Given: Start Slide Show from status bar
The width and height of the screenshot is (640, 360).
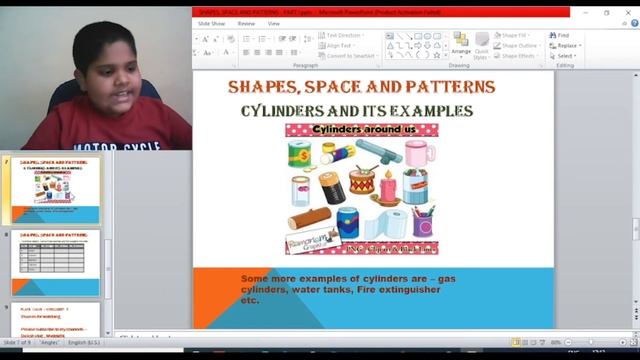Looking at the screenshot, I should pyautogui.click(x=542, y=342).
